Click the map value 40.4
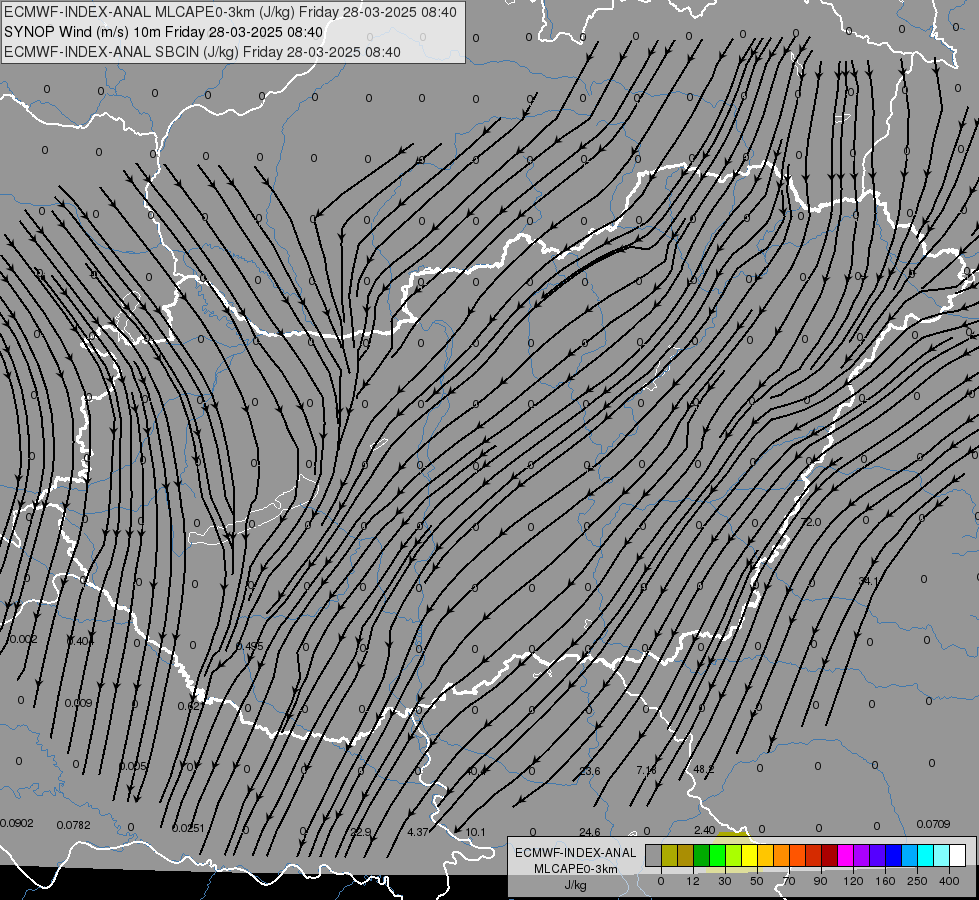This screenshot has height=900, width=979. point(476,771)
